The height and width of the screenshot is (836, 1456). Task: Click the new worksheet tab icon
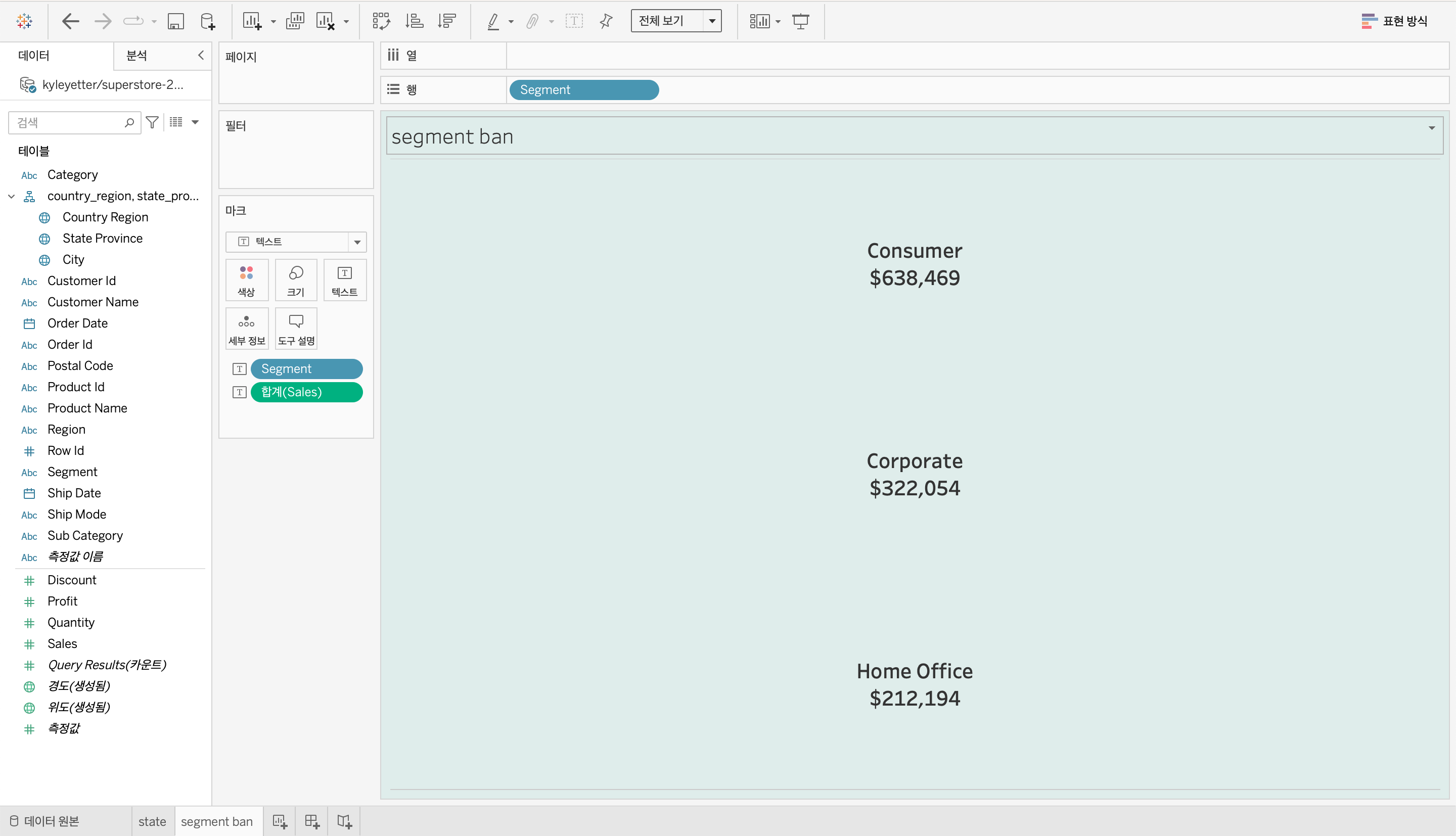[280, 822]
